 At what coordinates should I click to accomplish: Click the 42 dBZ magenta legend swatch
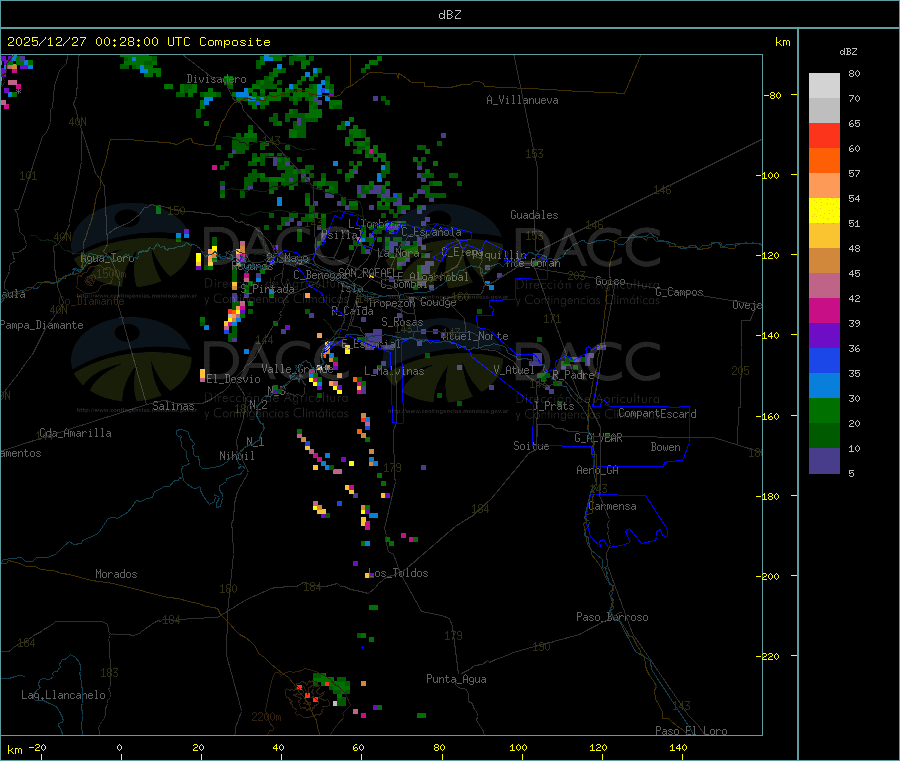coord(824,310)
